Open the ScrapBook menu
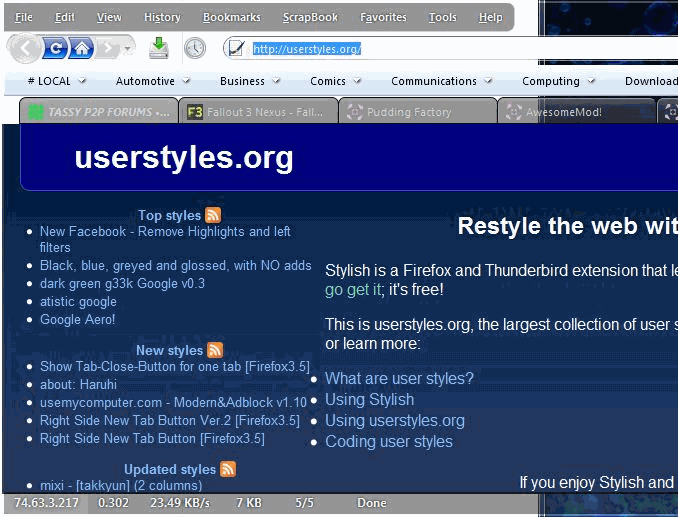Screen dimensions: 678x517 coord(310,17)
